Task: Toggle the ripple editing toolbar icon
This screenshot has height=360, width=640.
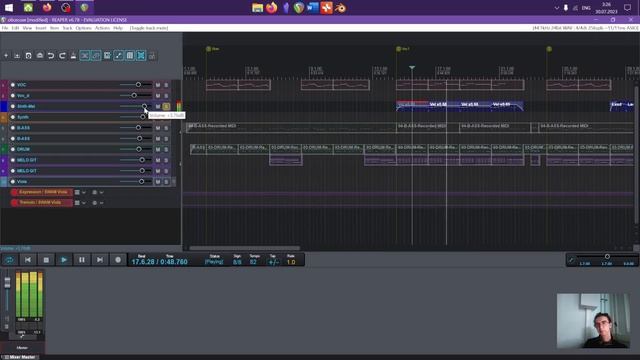Action: coord(107,56)
